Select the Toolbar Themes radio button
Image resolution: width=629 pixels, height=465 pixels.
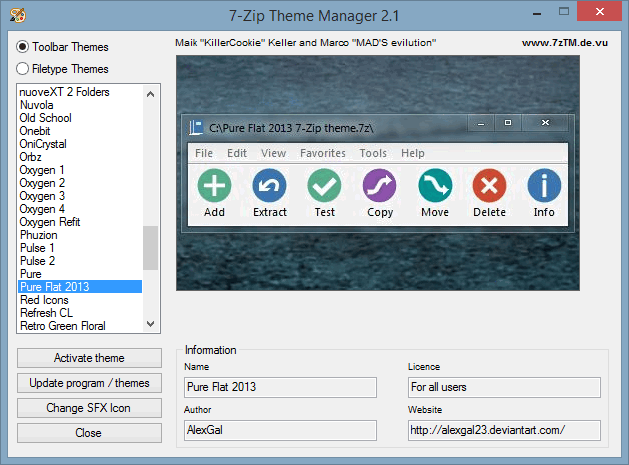pos(22,47)
